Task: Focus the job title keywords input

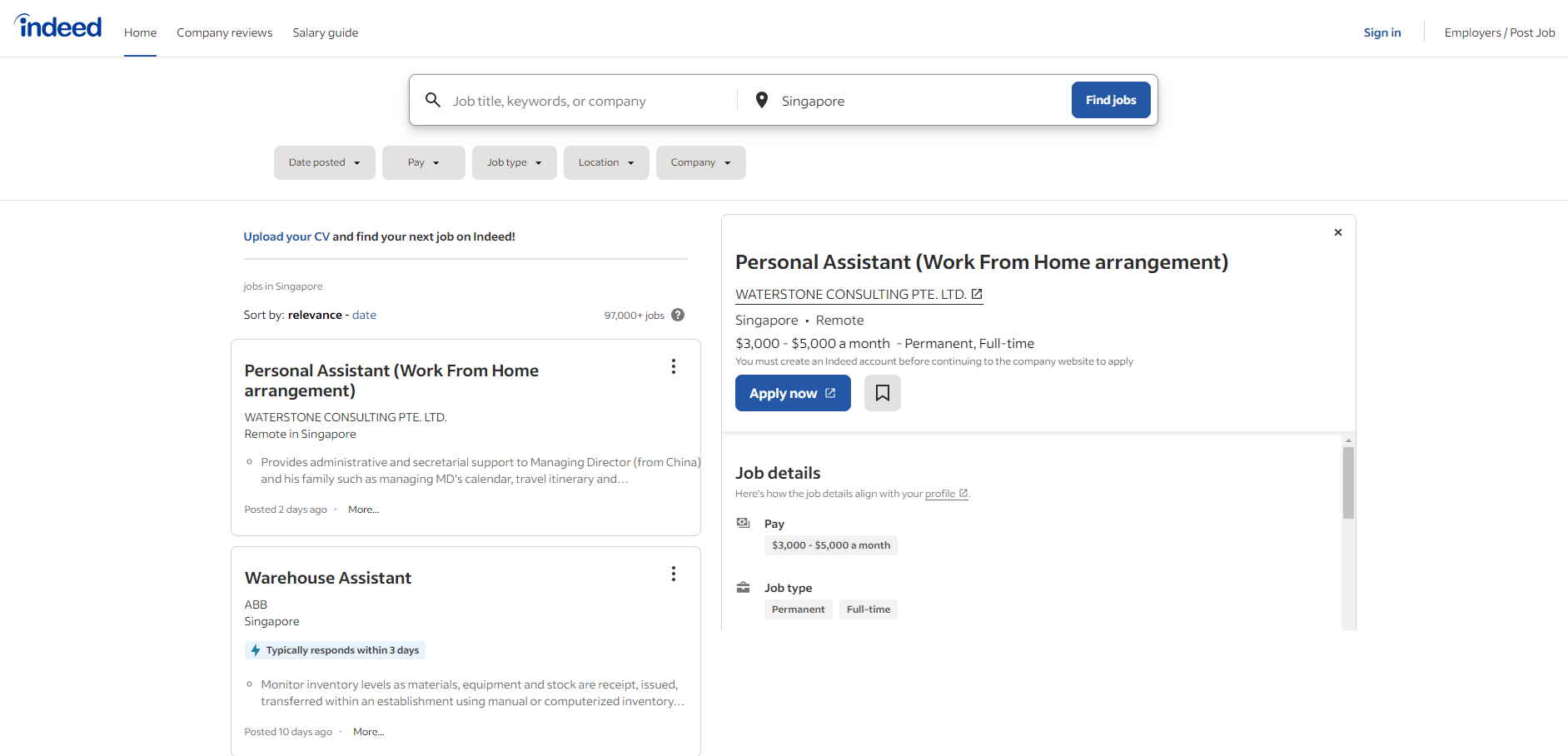Action: [590, 101]
